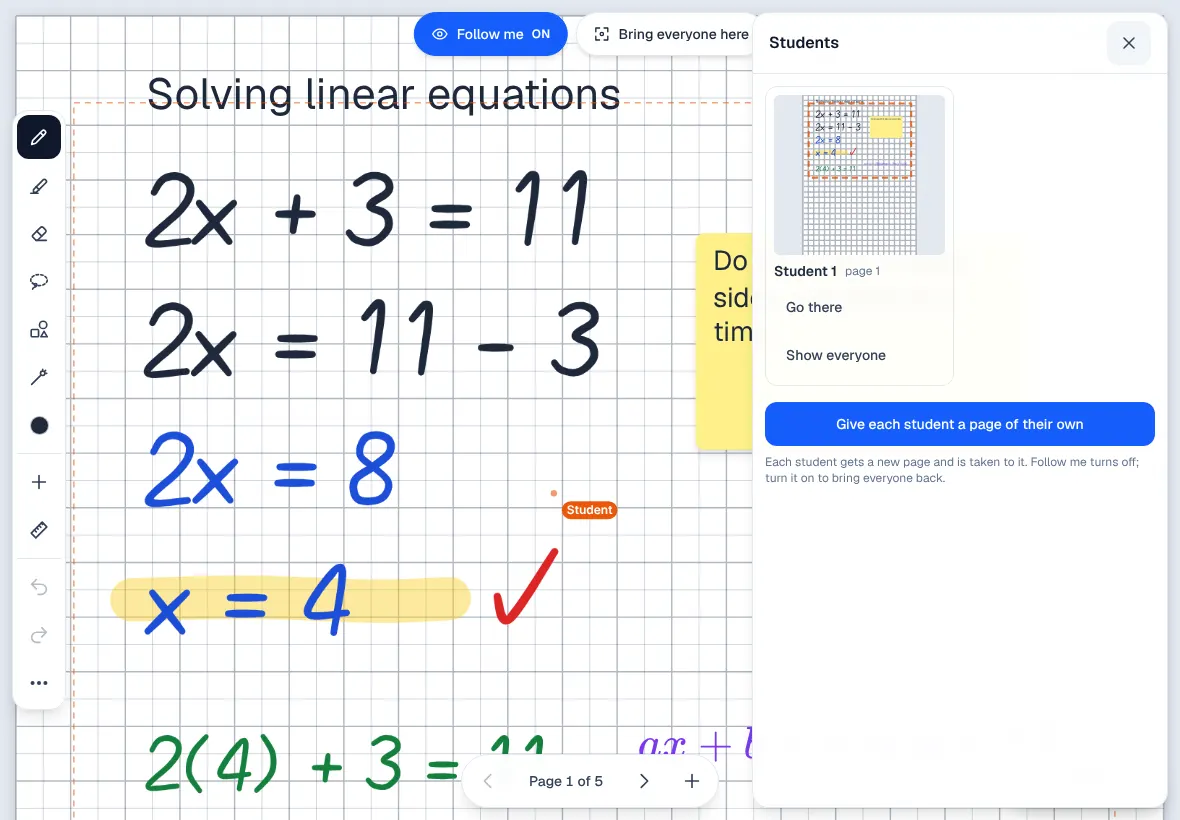Open the black ink color picker
1180x820 pixels.
tap(39, 425)
